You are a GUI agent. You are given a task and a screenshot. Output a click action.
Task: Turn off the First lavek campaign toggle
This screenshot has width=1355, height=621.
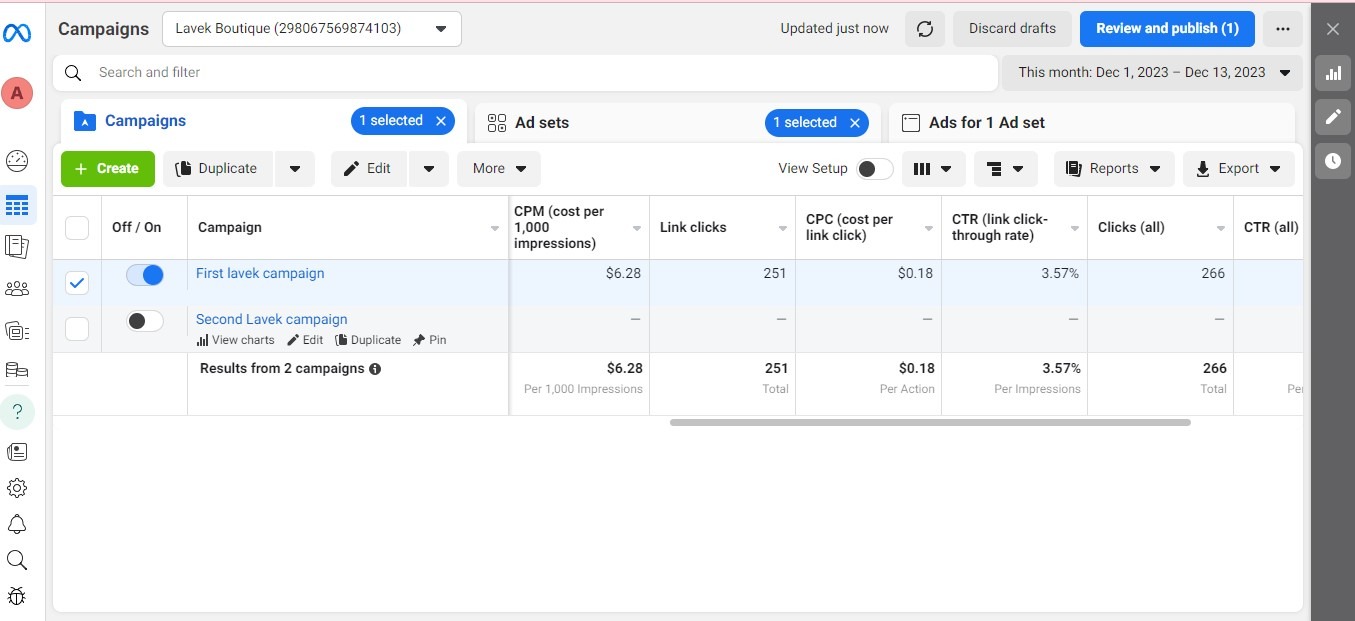click(145, 275)
